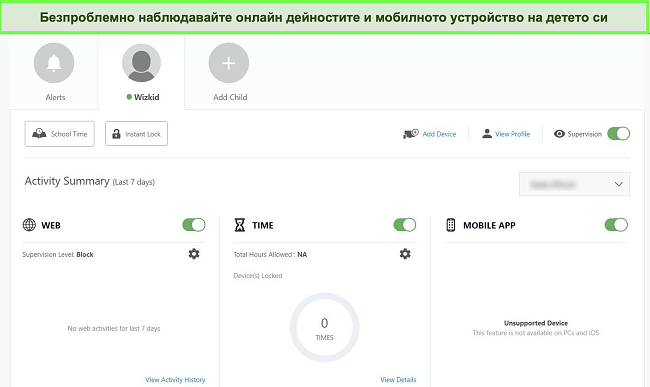Toggle the Supervision switch
Image resolution: width=650 pixels, height=387 pixels.
pyautogui.click(x=618, y=133)
